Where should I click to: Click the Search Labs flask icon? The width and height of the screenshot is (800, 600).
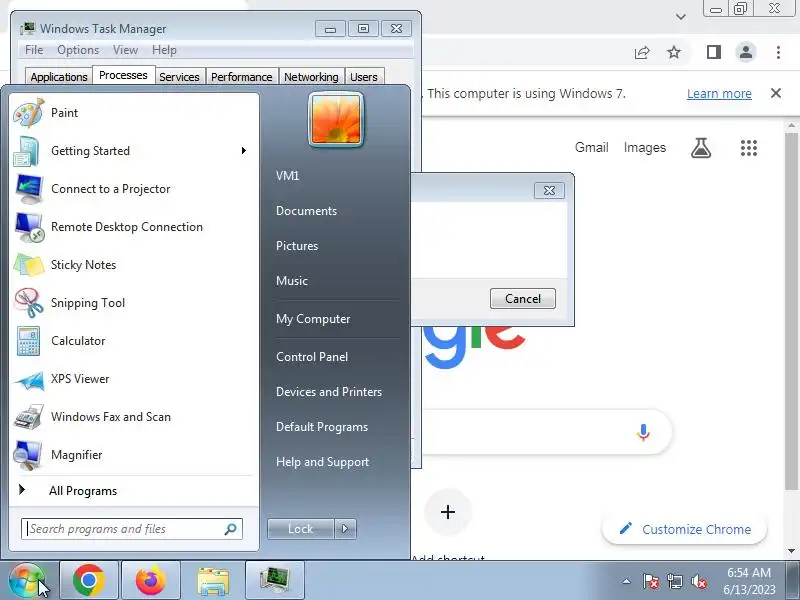701,148
